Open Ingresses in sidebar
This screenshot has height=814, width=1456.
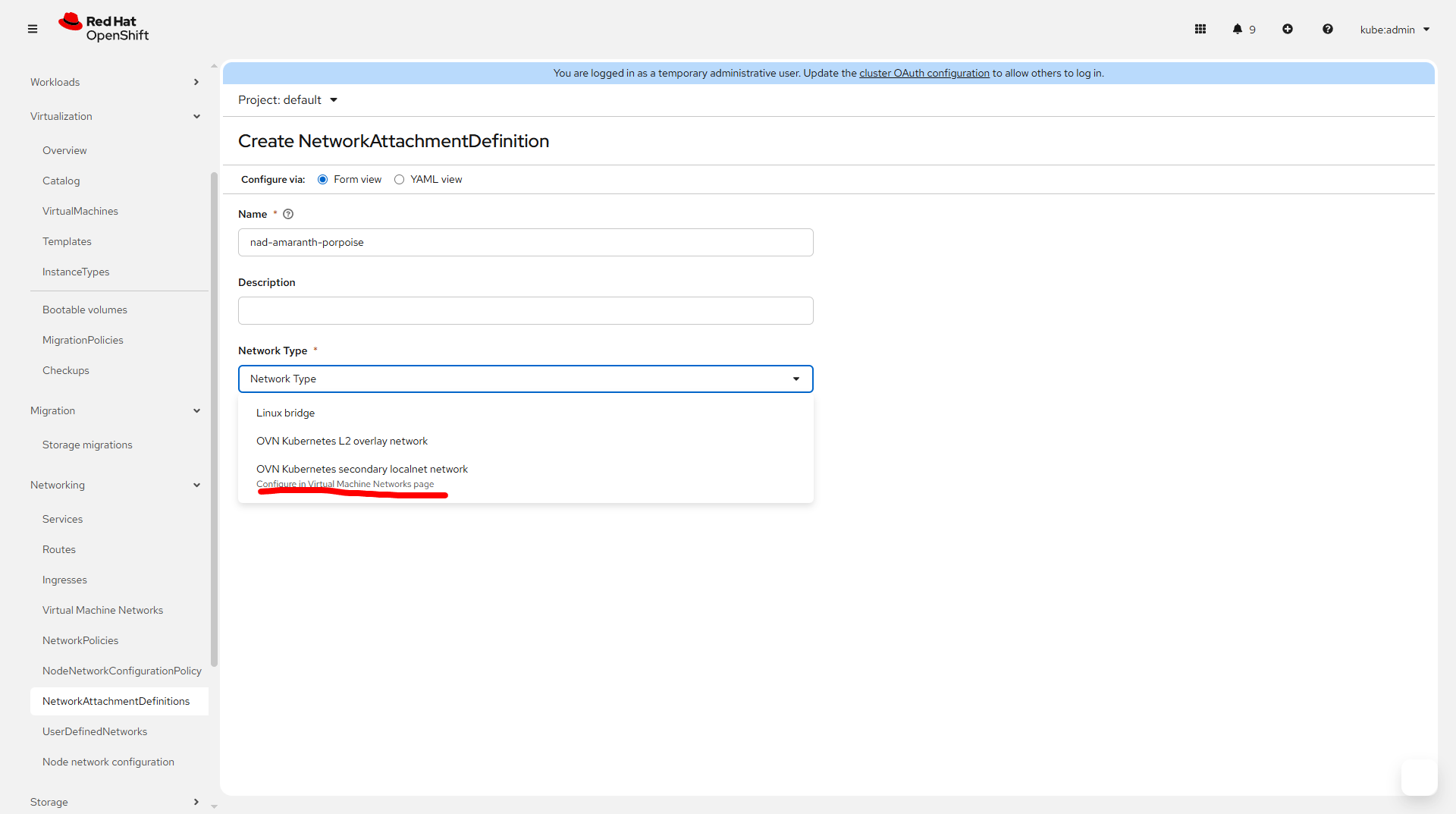(x=64, y=580)
